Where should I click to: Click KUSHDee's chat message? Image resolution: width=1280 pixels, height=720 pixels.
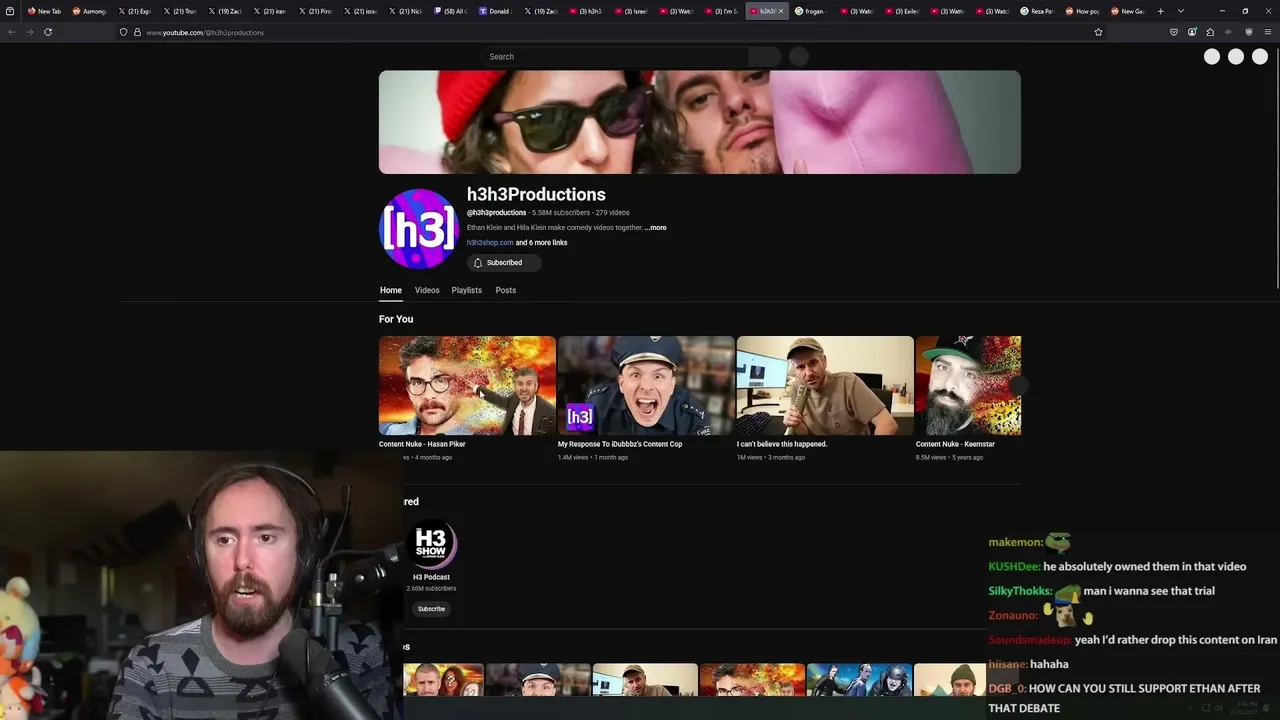(x=1117, y=567)
